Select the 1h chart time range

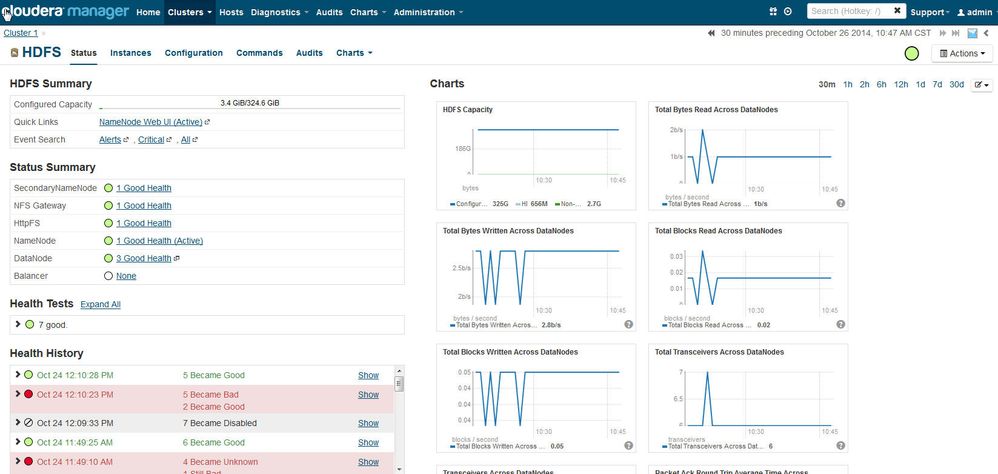tap(848, 85)
